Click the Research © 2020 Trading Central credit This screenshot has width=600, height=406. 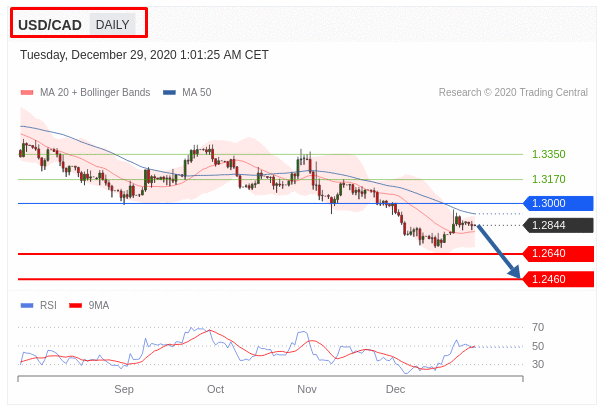513,92
